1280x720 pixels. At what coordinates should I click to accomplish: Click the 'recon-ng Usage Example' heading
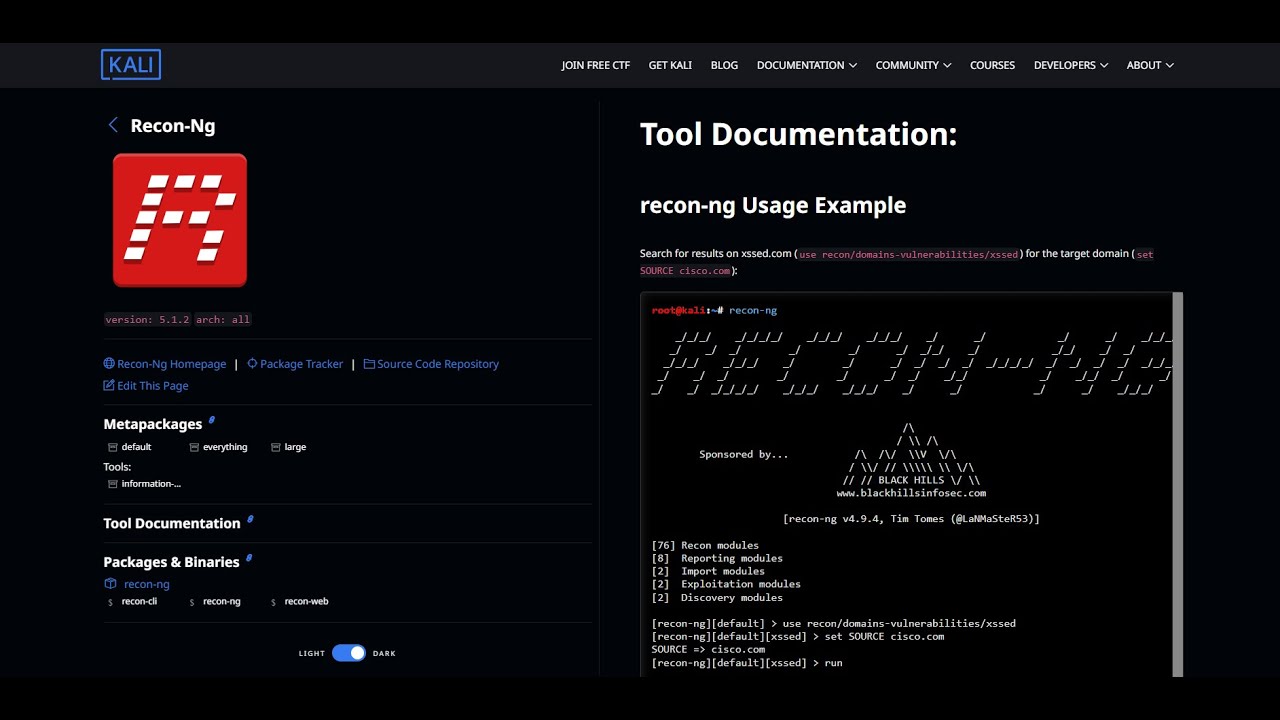pyautogui.click(x=773, y=205)
